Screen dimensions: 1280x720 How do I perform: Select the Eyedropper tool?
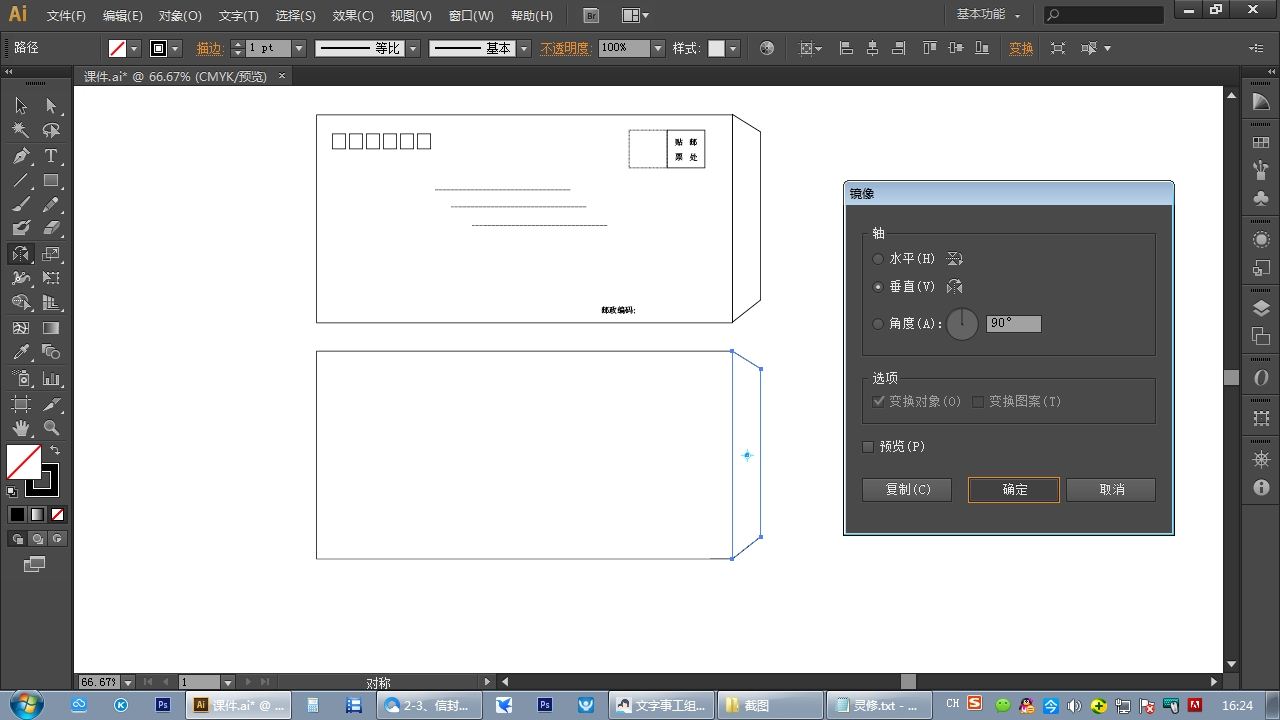pyautogui.click(x=21, y=352)
